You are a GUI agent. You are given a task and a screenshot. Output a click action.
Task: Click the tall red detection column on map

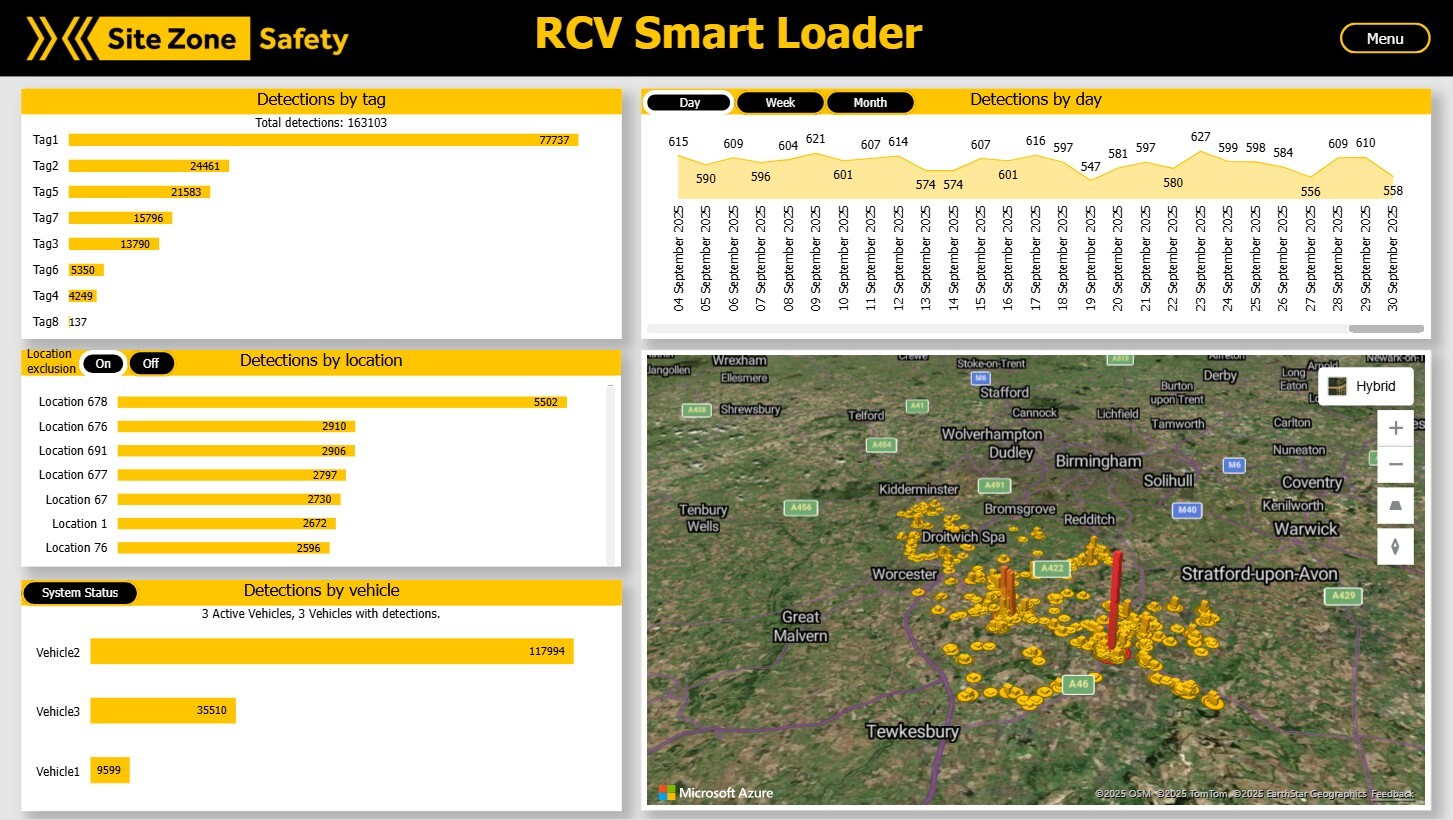tap(1115, 600)
